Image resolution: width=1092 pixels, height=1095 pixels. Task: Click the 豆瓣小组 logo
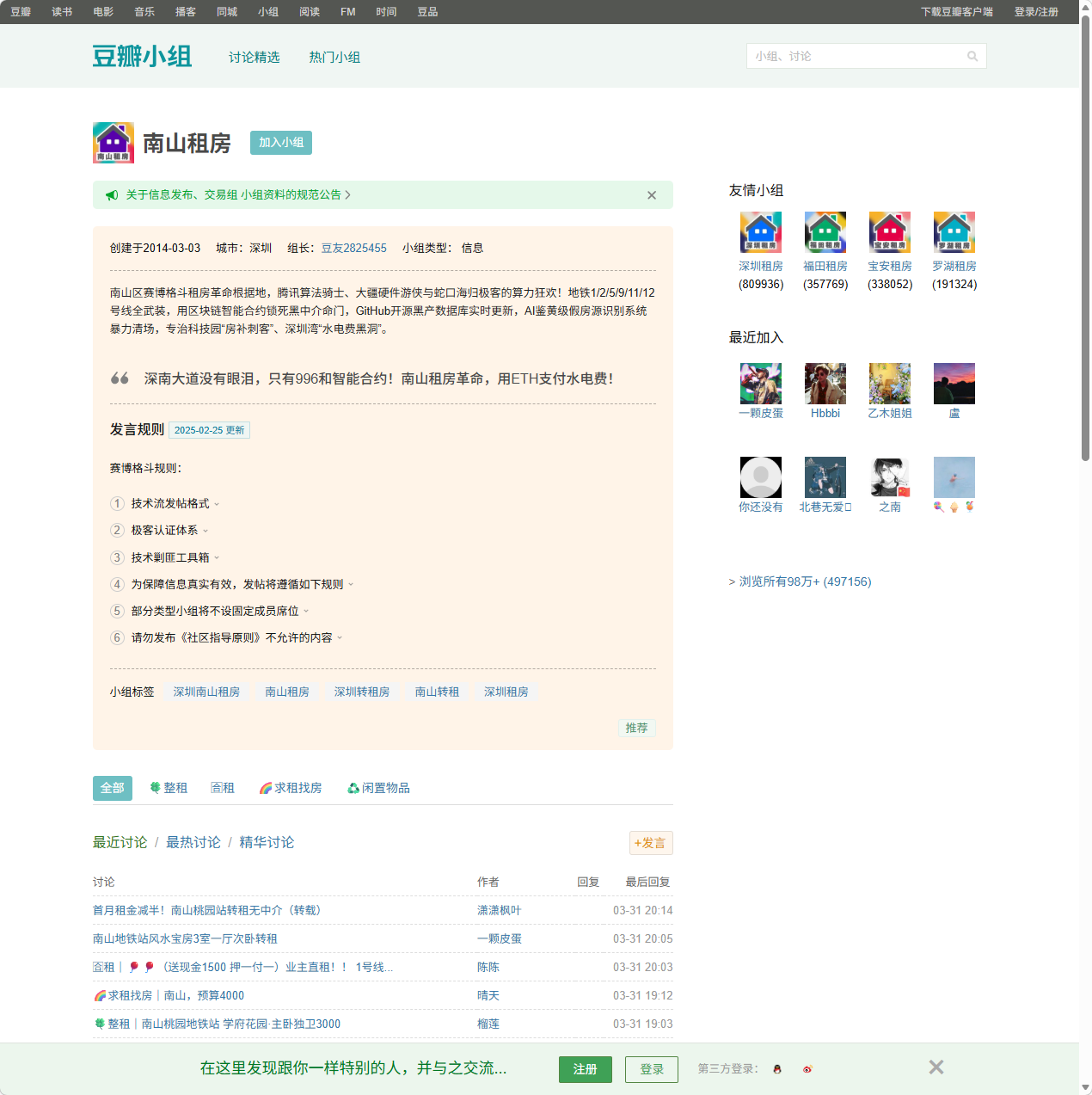pyautogui.click(x=143, y=55)
